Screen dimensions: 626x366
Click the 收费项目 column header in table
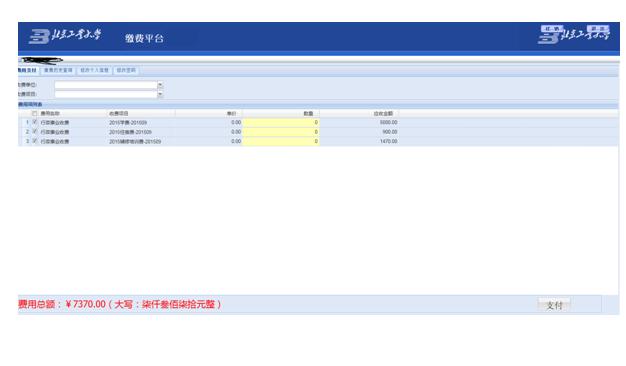119,113
